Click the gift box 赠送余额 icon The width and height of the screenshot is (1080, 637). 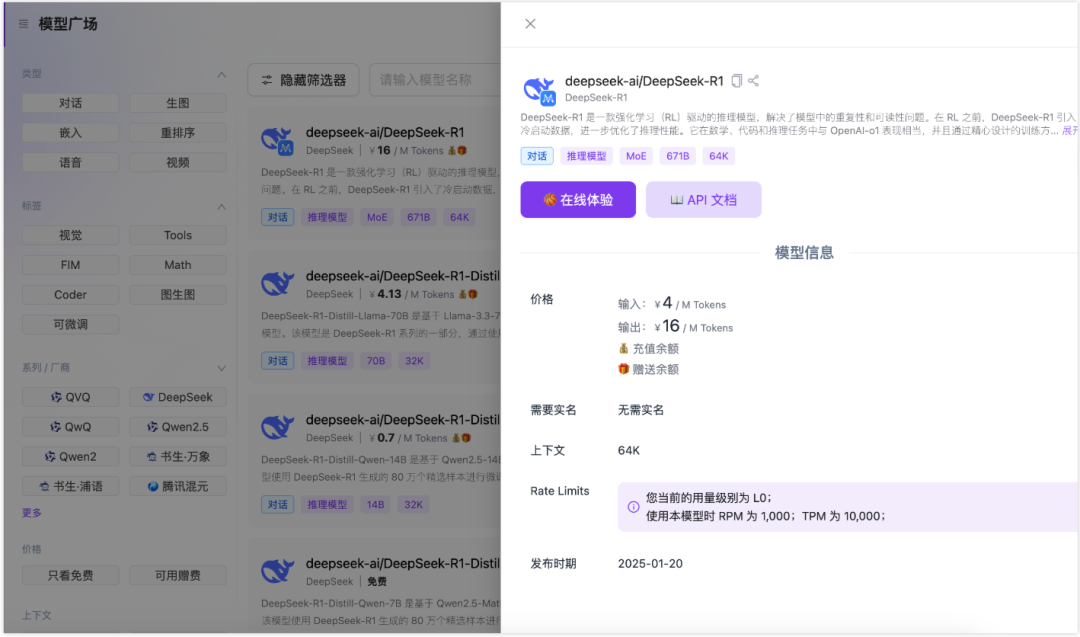pos(623,369)
